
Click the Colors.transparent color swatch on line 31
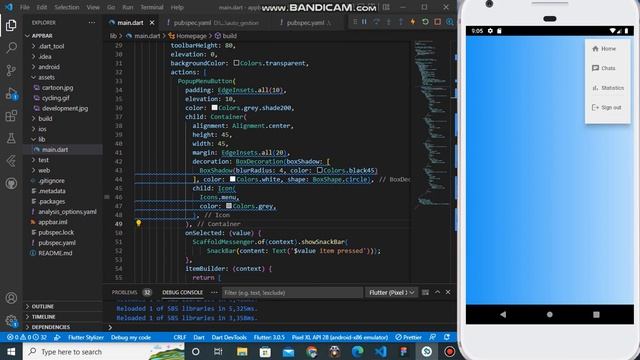click(236, 63)
